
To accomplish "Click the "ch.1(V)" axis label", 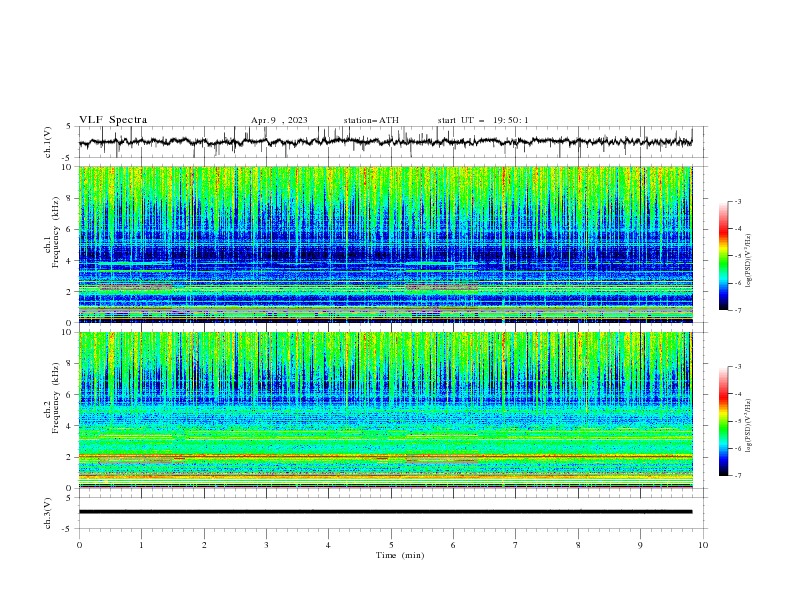I will [x=48, y=142].
